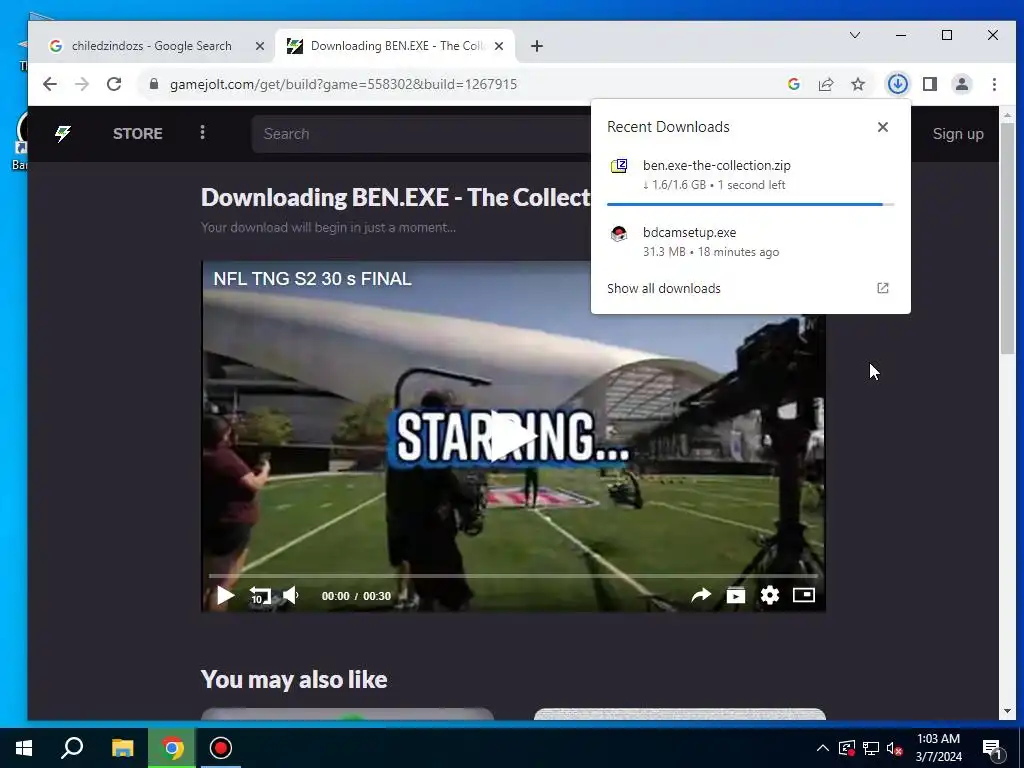Click the red recorder taskbar icon

point(221,748)
